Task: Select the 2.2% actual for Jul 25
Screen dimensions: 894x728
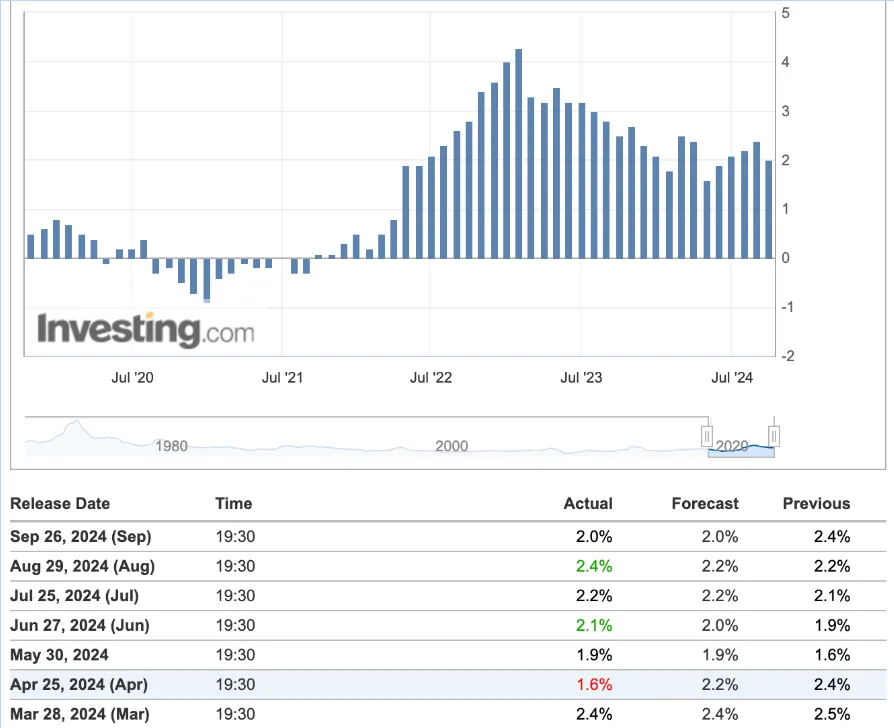Action: [594, 596]
